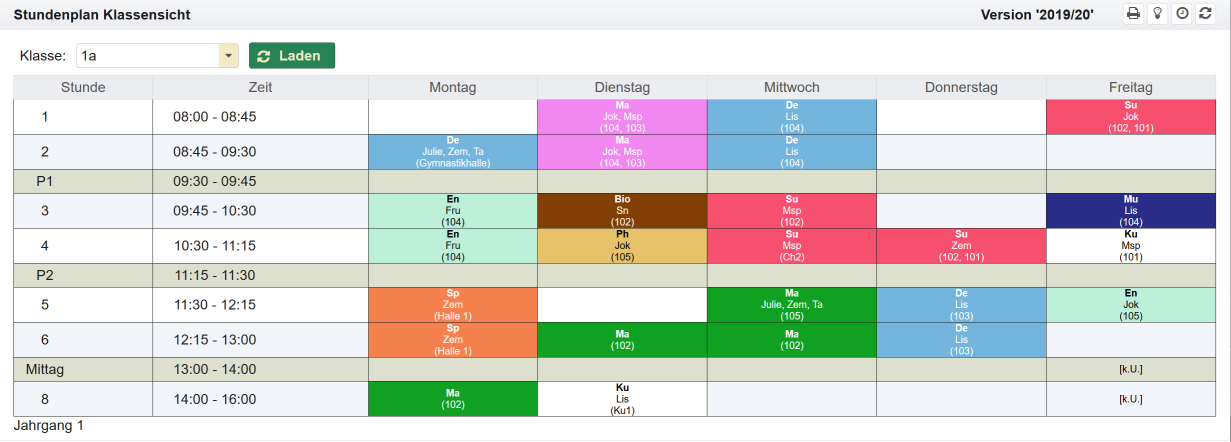The height and width of the screenshot is (442, 1231).
Task: Click the print icon in the header
Action: (1133, 14)
